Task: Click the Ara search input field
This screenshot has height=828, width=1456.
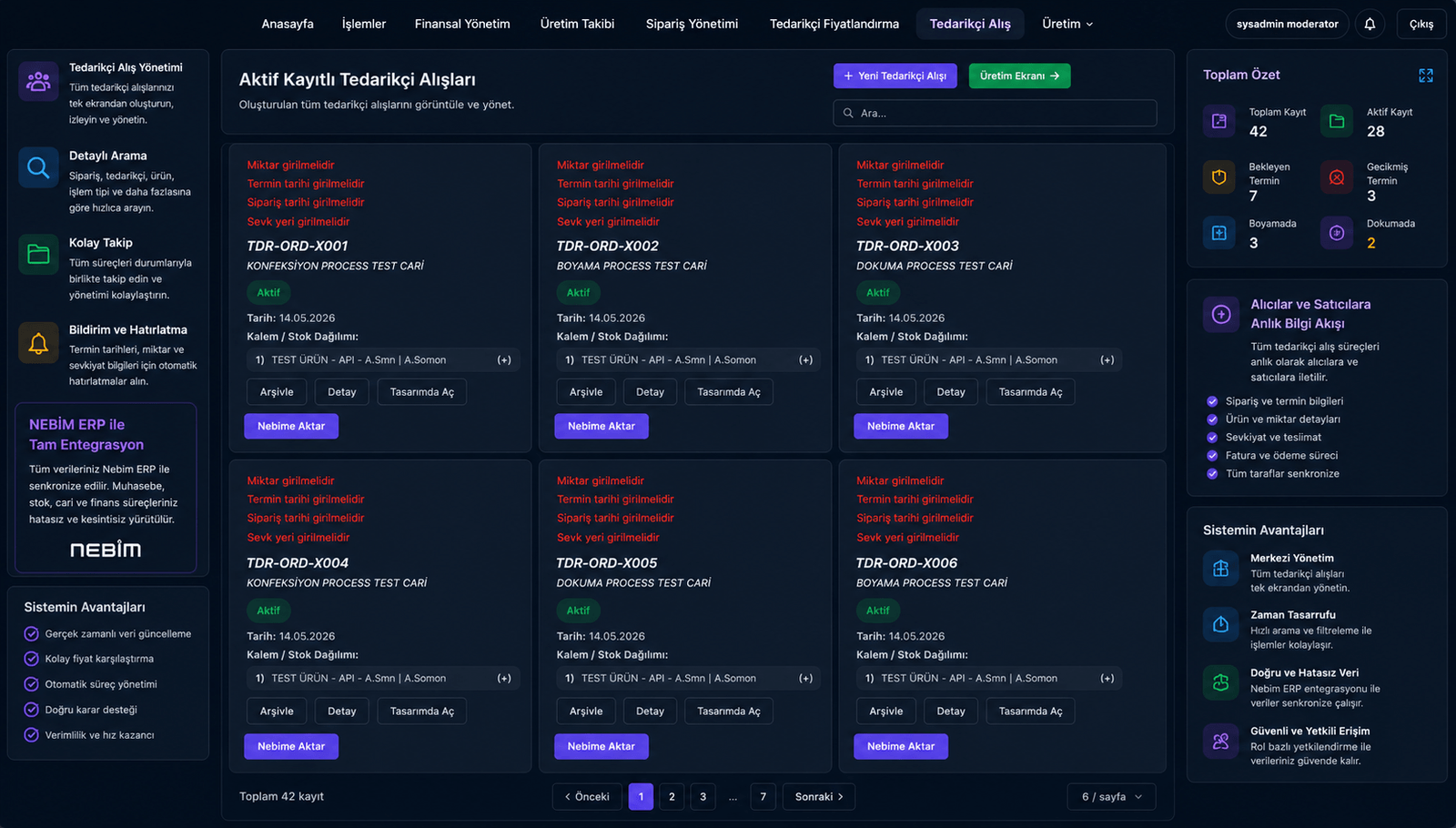Action: [995, 113]
